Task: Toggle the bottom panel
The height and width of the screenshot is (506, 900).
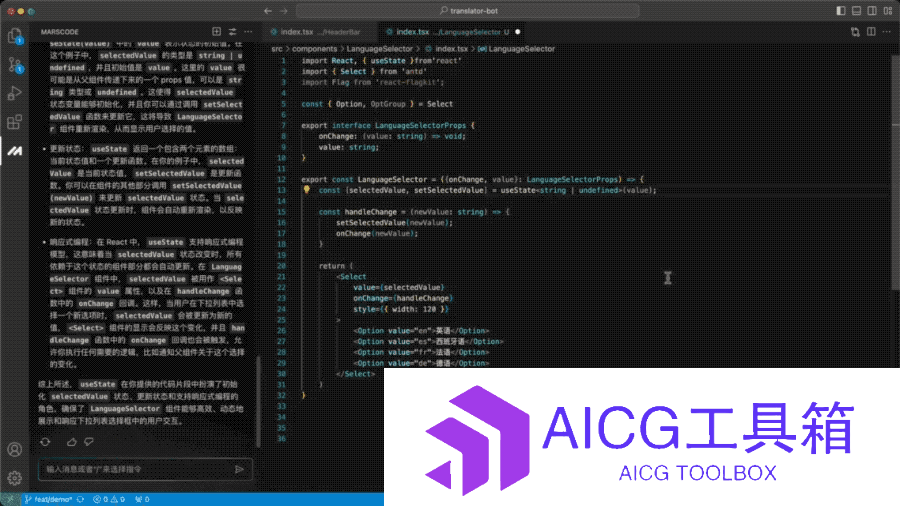Action: point(856,11)
